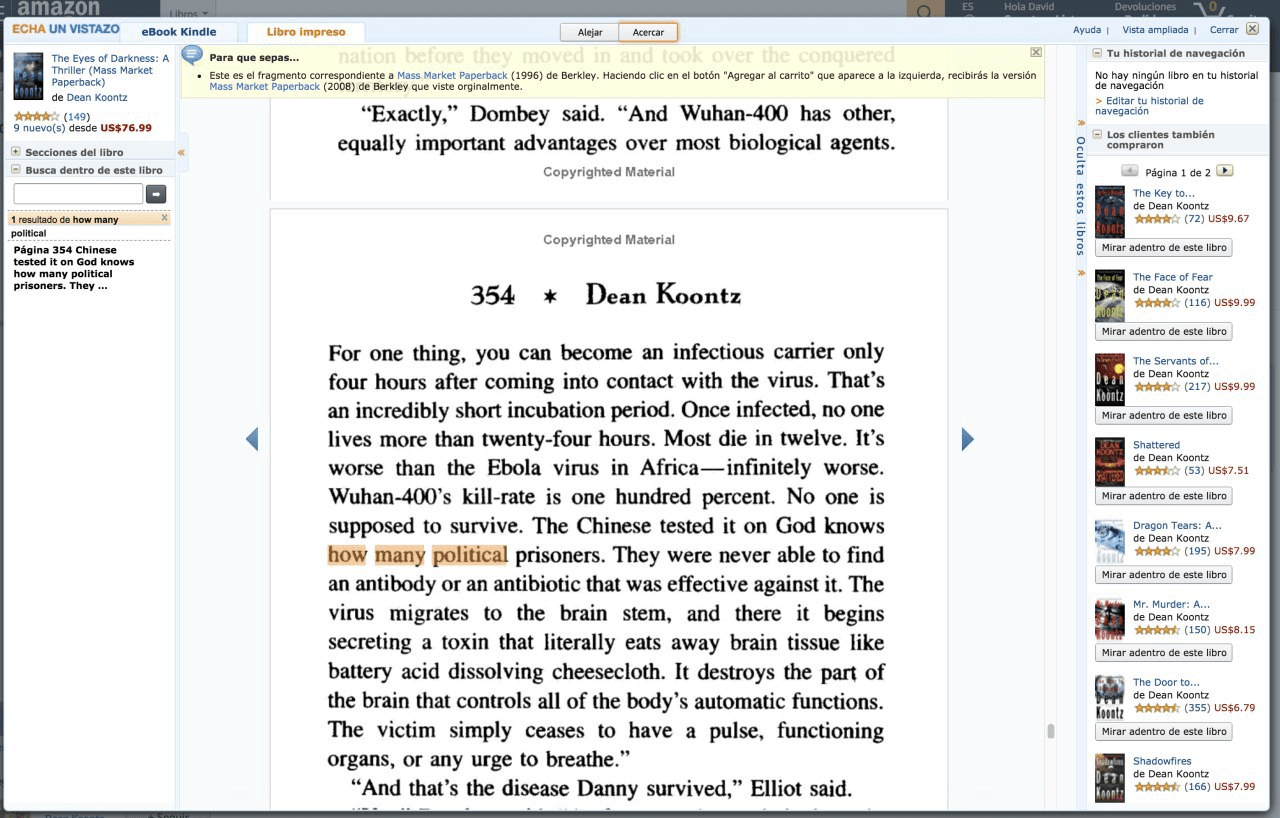The image size is (1280, 818).
Task: Click the (355) review count for The Door to...
Action: coord(1195,708)
